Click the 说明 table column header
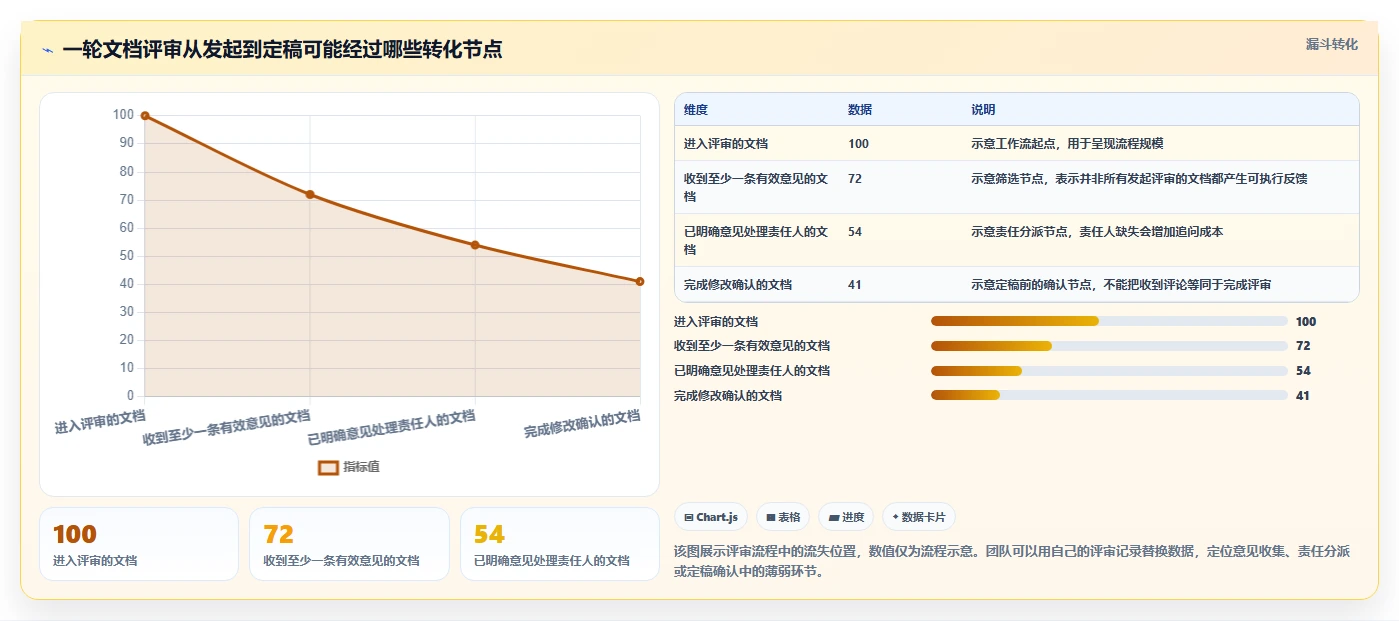Viewport: 1399px width, 621px height. (x=983, y=110)
